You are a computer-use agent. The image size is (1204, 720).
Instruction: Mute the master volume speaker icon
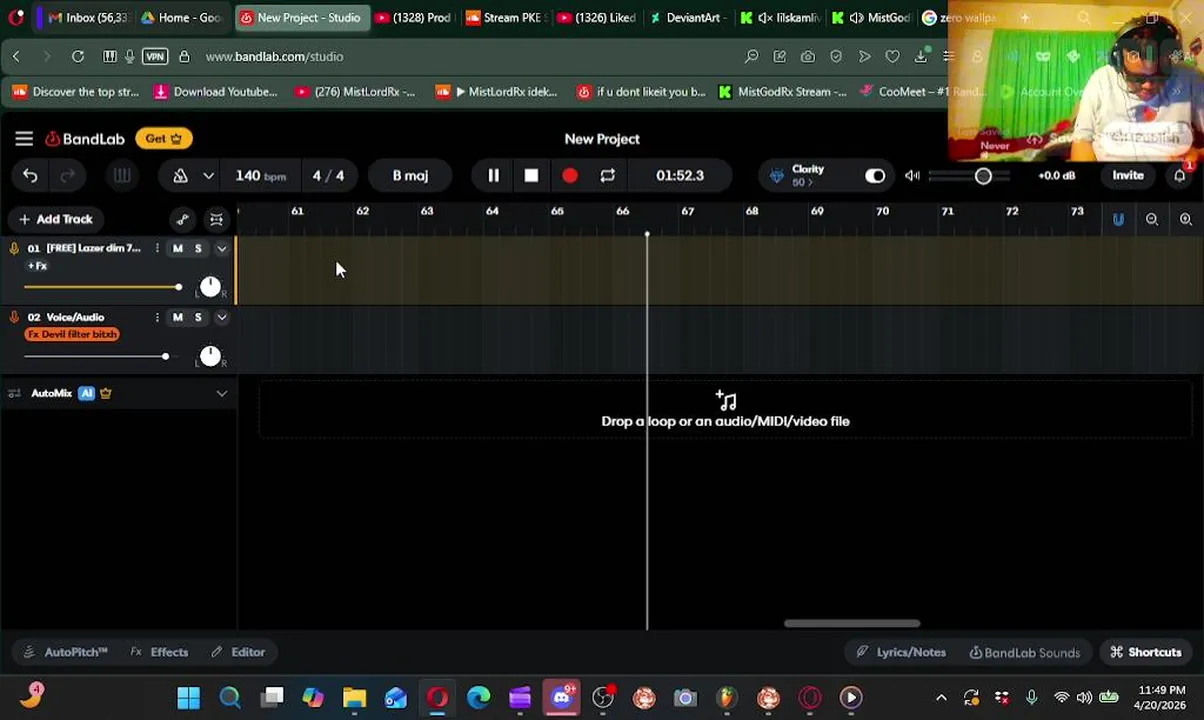pyautogui.click(x=912, y=176)
